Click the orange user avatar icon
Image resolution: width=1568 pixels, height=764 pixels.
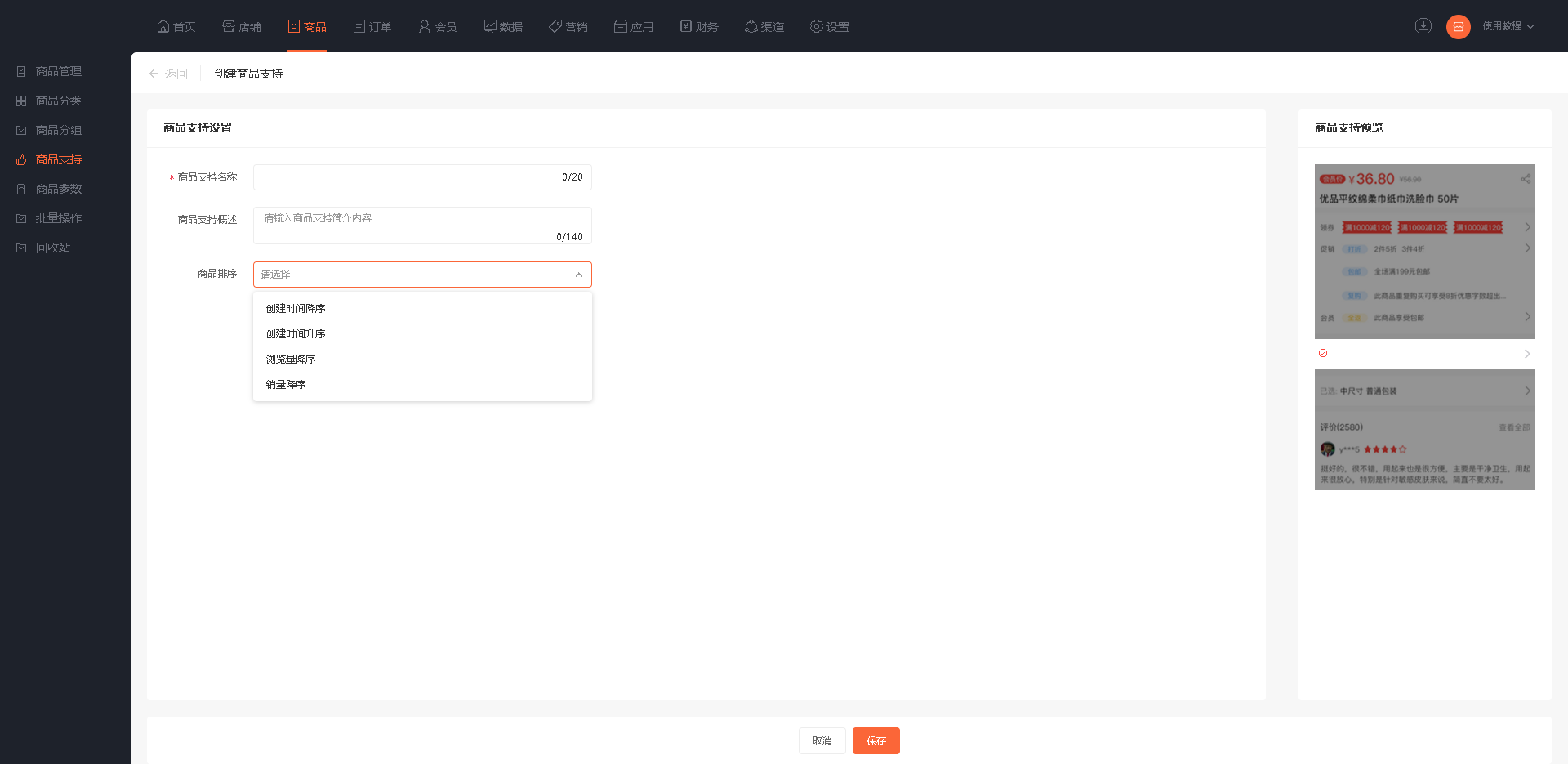pyautogui.click(x=1459, y=26)
